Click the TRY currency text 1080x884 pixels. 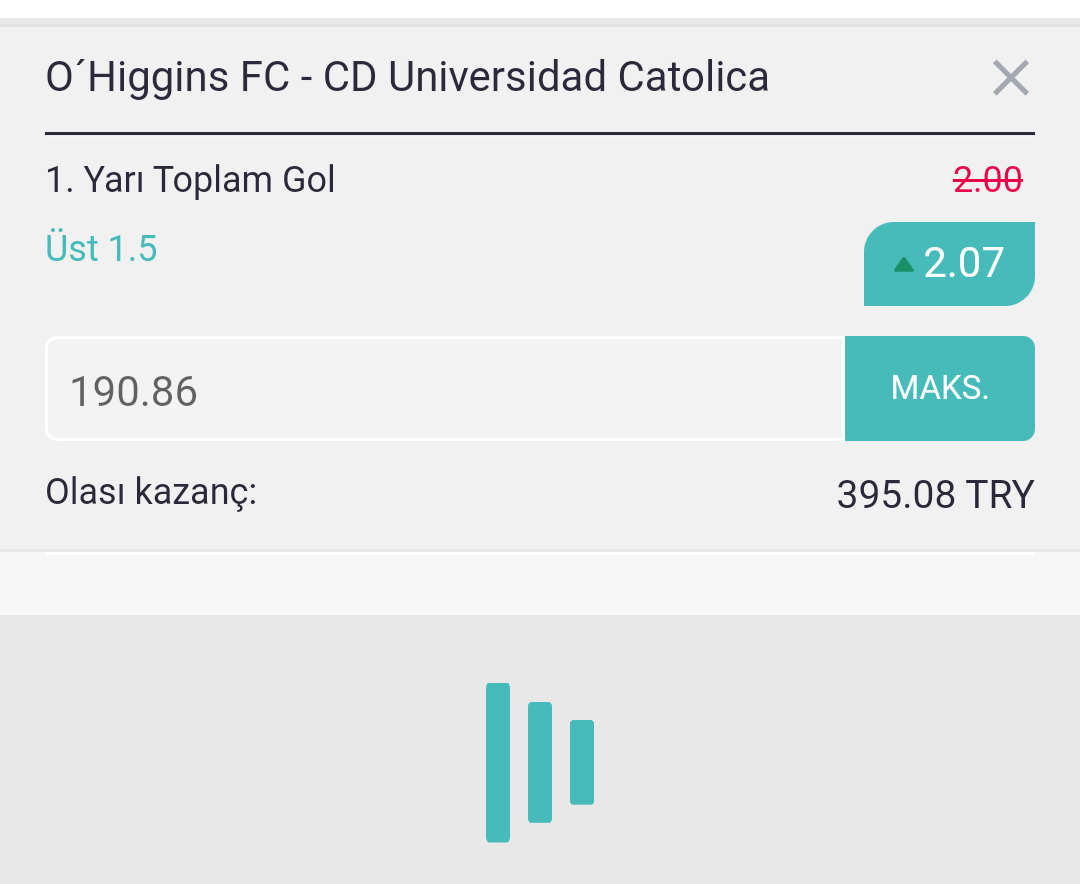999,495
